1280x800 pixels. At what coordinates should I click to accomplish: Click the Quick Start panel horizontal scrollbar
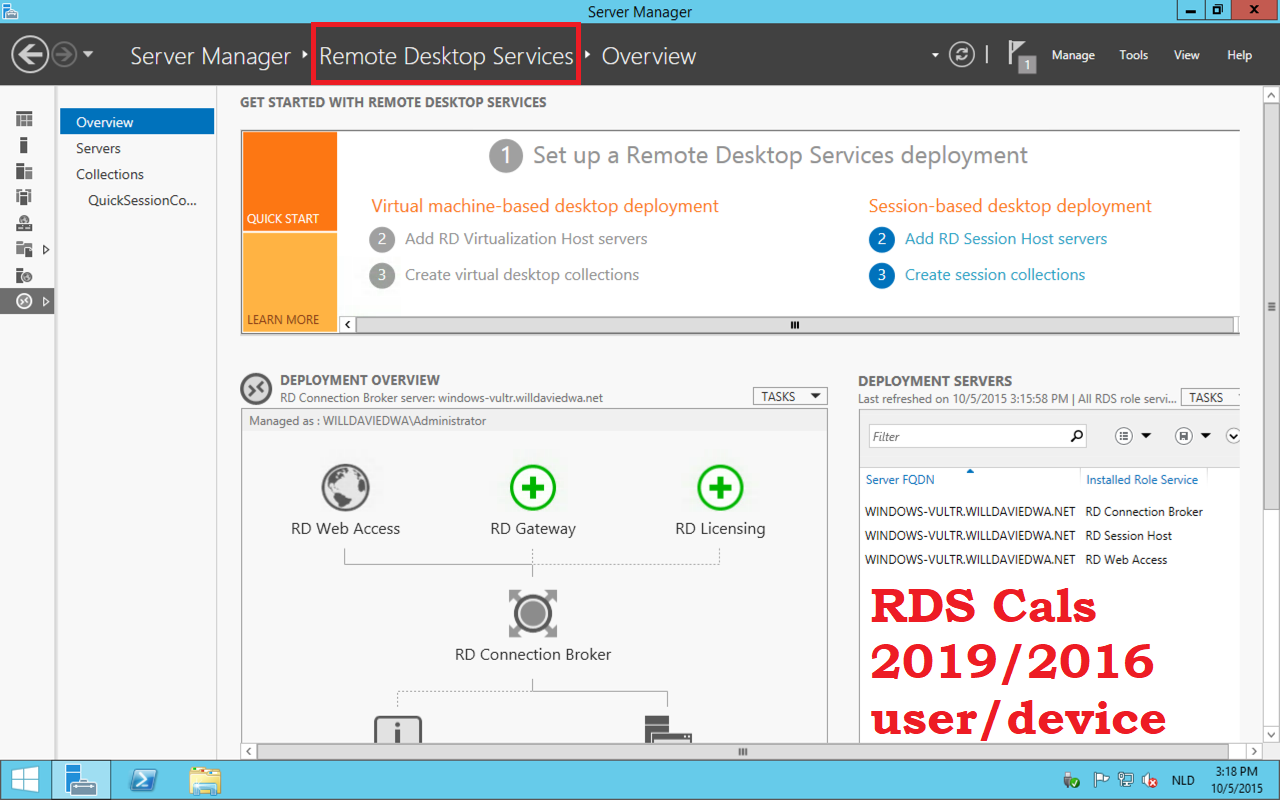pos(795,324)
